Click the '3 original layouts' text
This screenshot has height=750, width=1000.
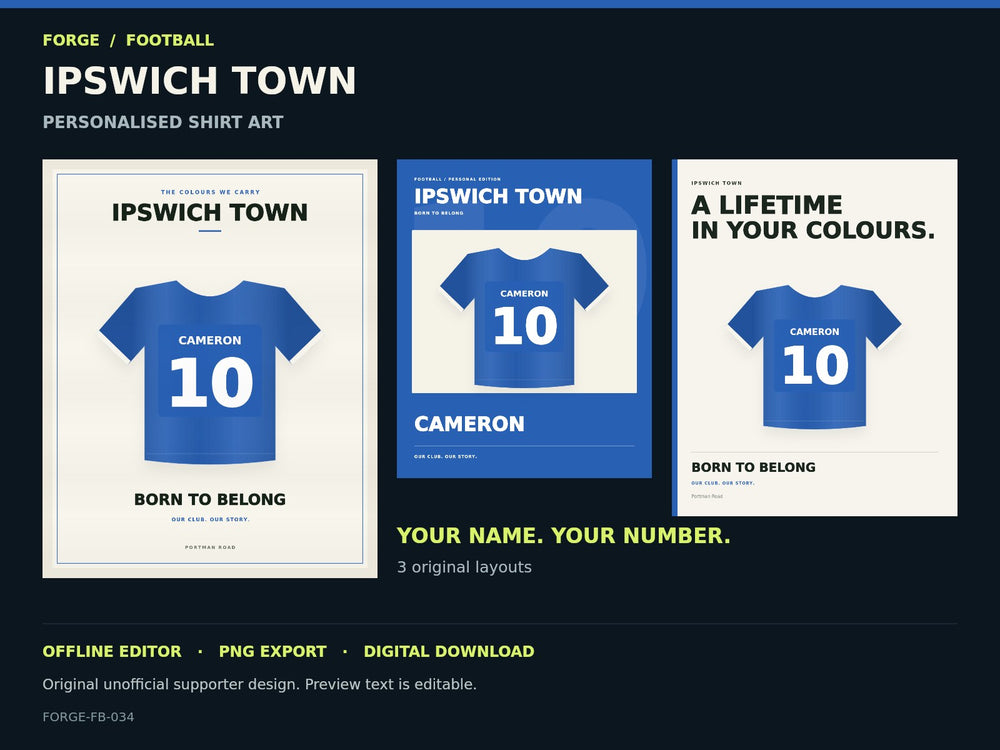464,567
